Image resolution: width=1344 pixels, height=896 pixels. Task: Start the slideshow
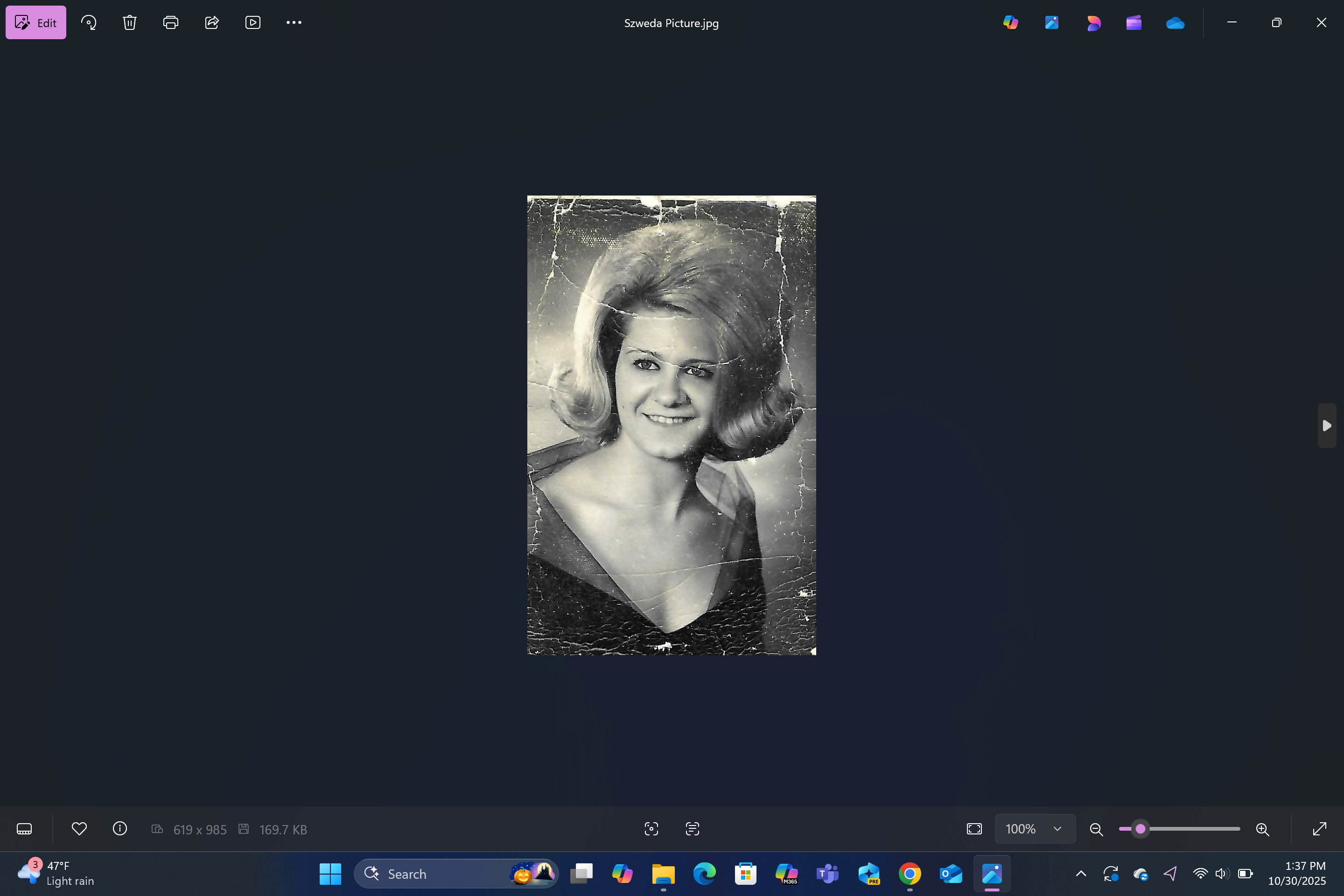click(252, 23)
